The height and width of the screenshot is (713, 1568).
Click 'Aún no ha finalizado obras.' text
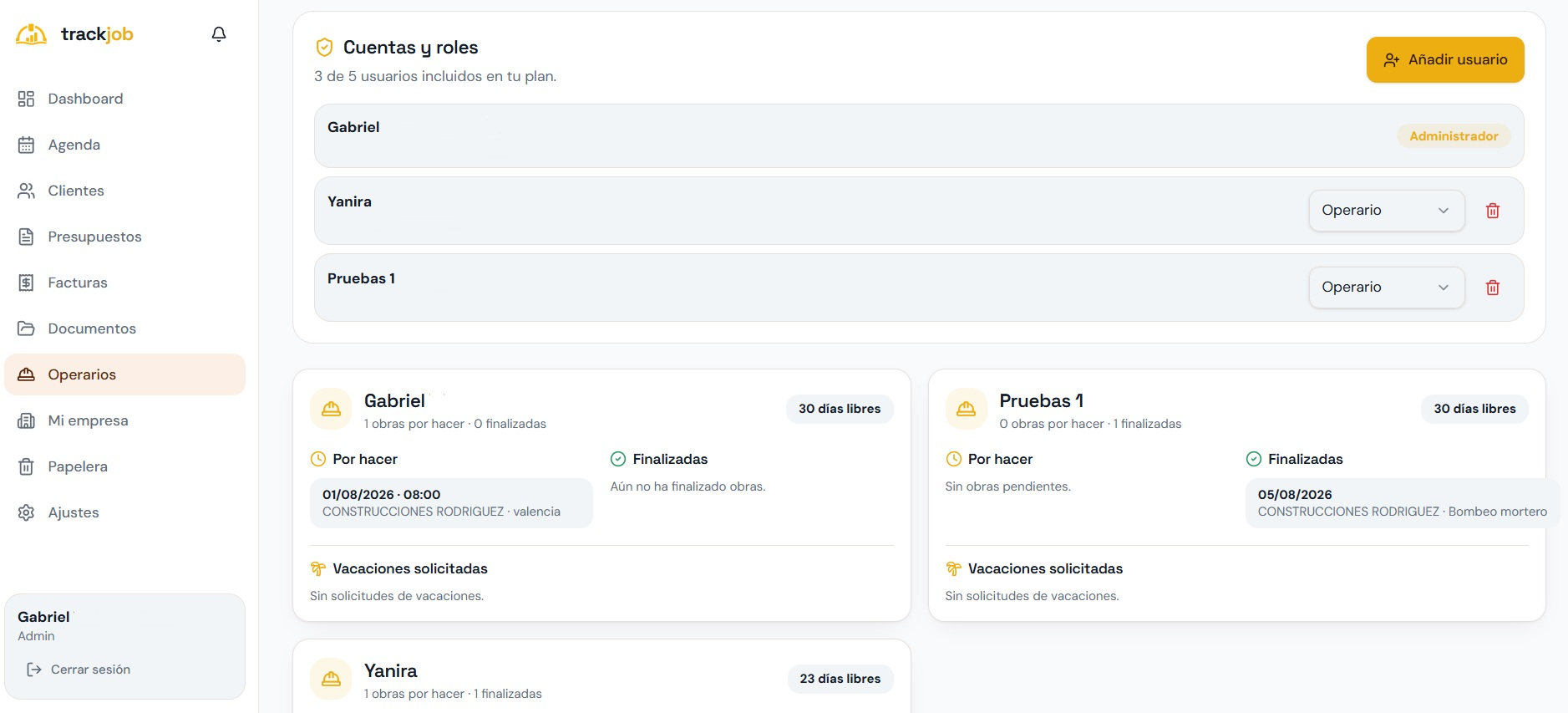688,486
